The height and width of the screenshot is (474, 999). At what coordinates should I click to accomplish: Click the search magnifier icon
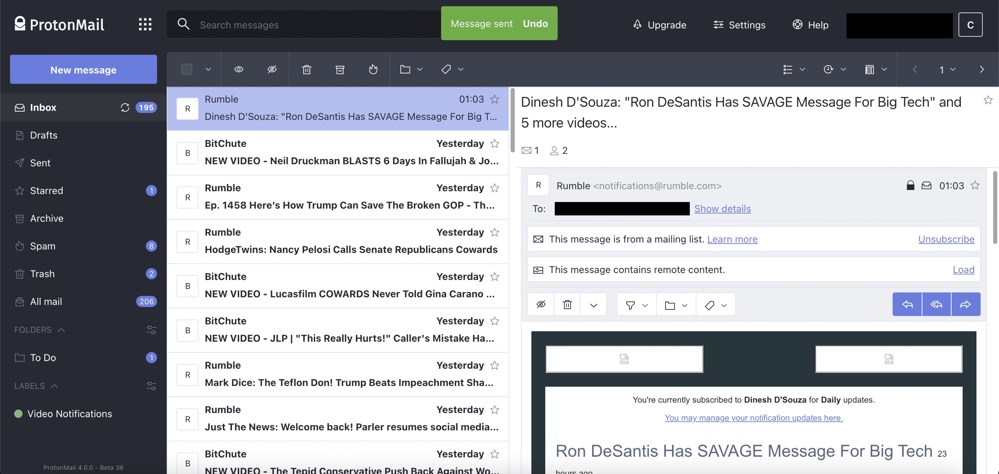(183, 24)
